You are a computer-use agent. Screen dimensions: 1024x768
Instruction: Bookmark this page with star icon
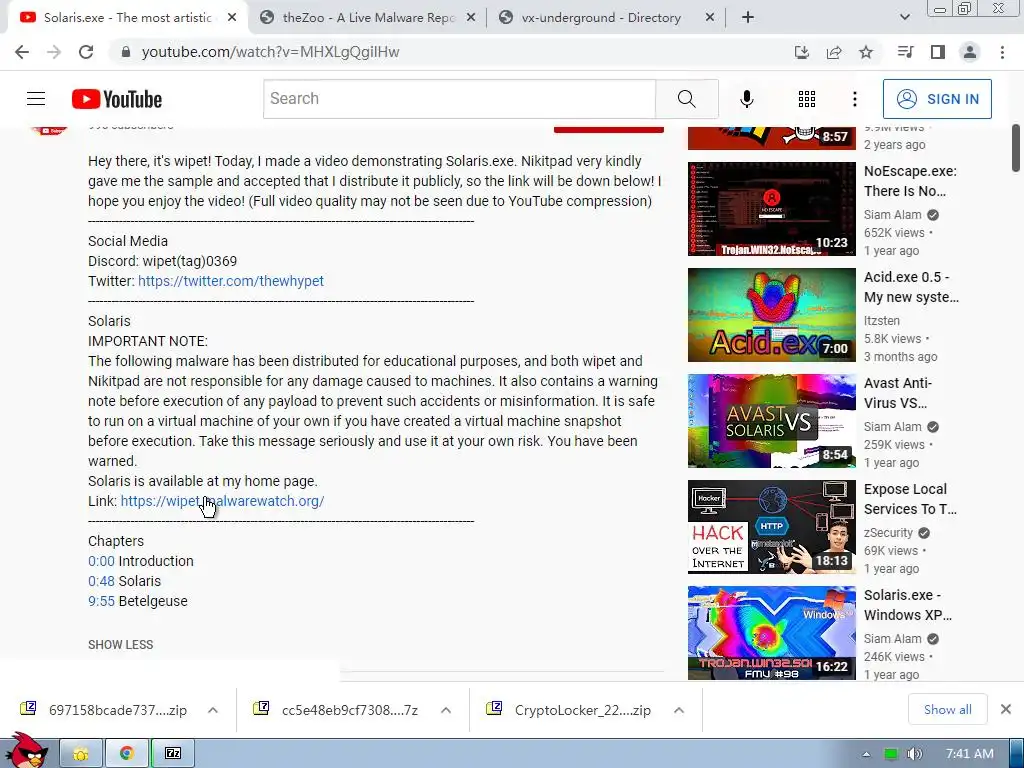coord(866,52)
